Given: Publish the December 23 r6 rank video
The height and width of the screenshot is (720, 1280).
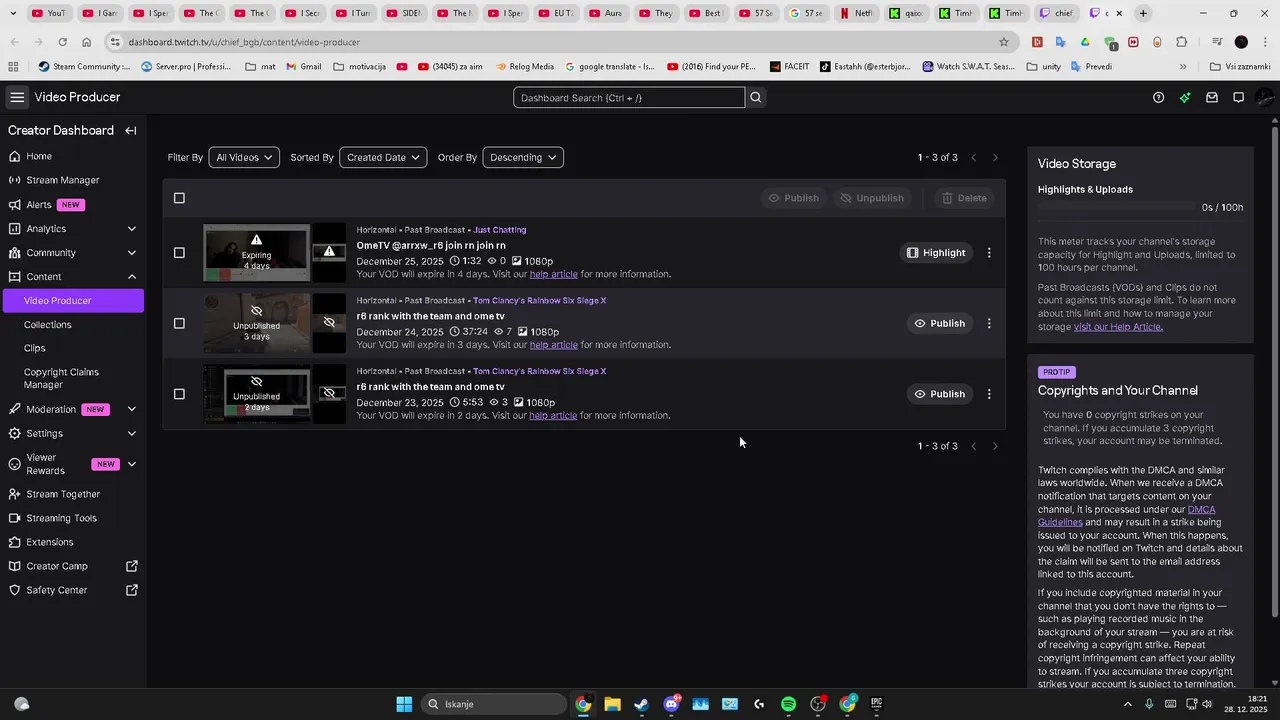Looking at the screenshot, I should [x=939, y=394].
